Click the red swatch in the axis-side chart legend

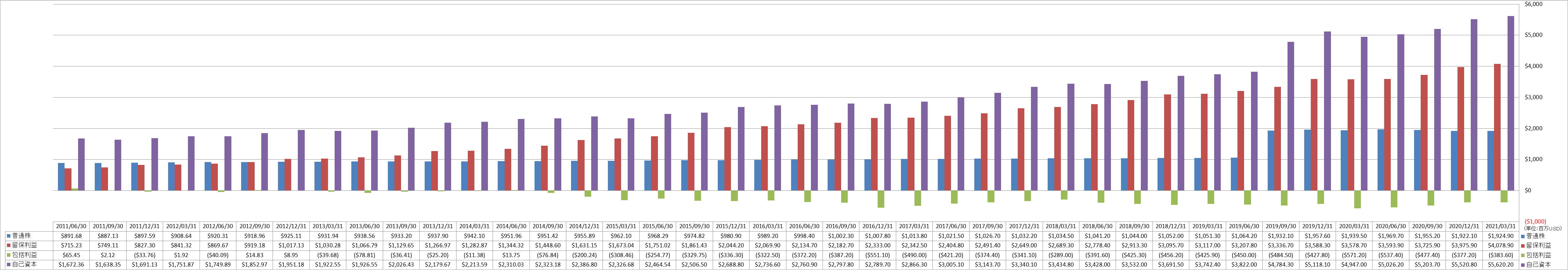click(1523, 246)
